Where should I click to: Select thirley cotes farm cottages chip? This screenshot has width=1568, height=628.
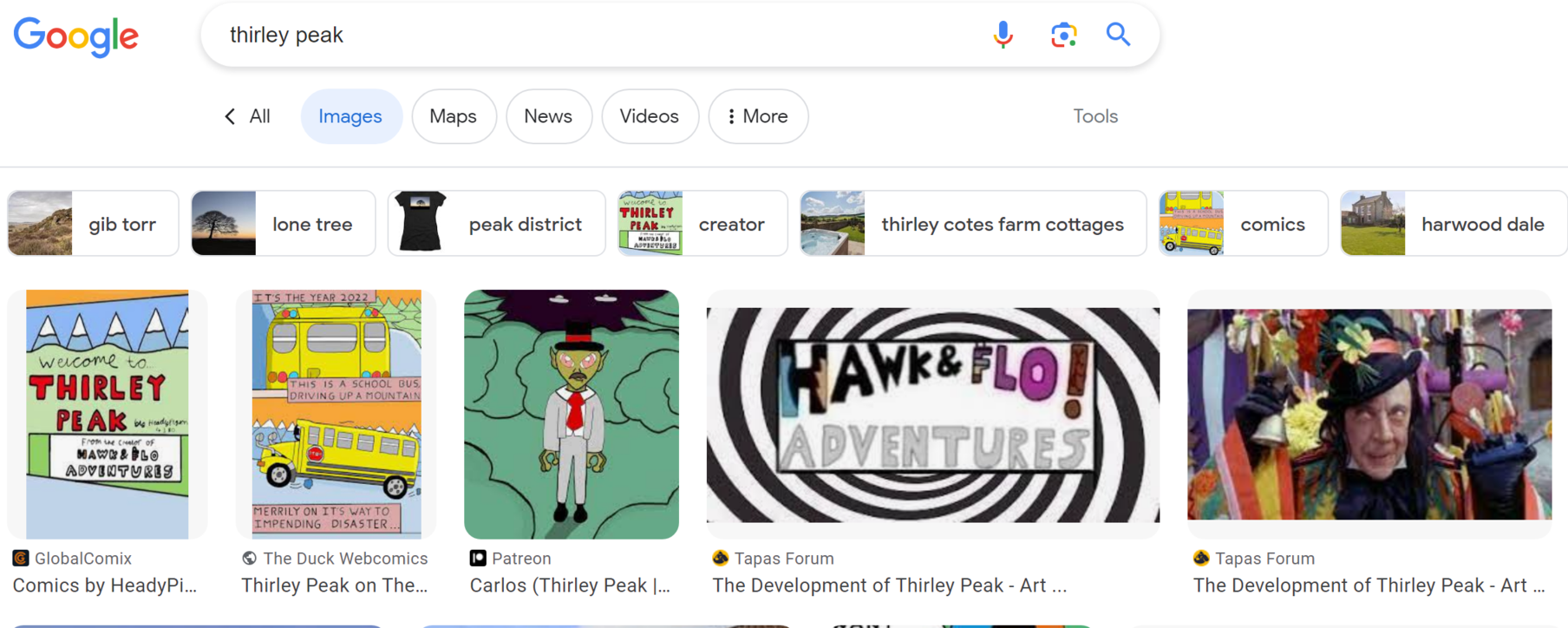point(972,224)
